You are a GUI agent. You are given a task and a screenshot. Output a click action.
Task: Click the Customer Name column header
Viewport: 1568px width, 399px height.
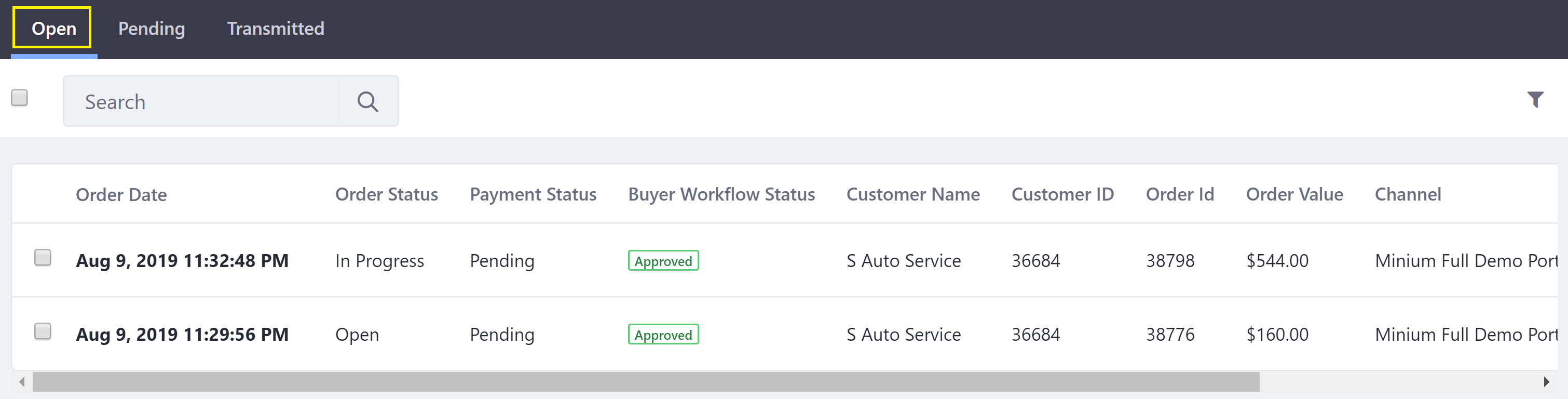click(x=913, y=194)
